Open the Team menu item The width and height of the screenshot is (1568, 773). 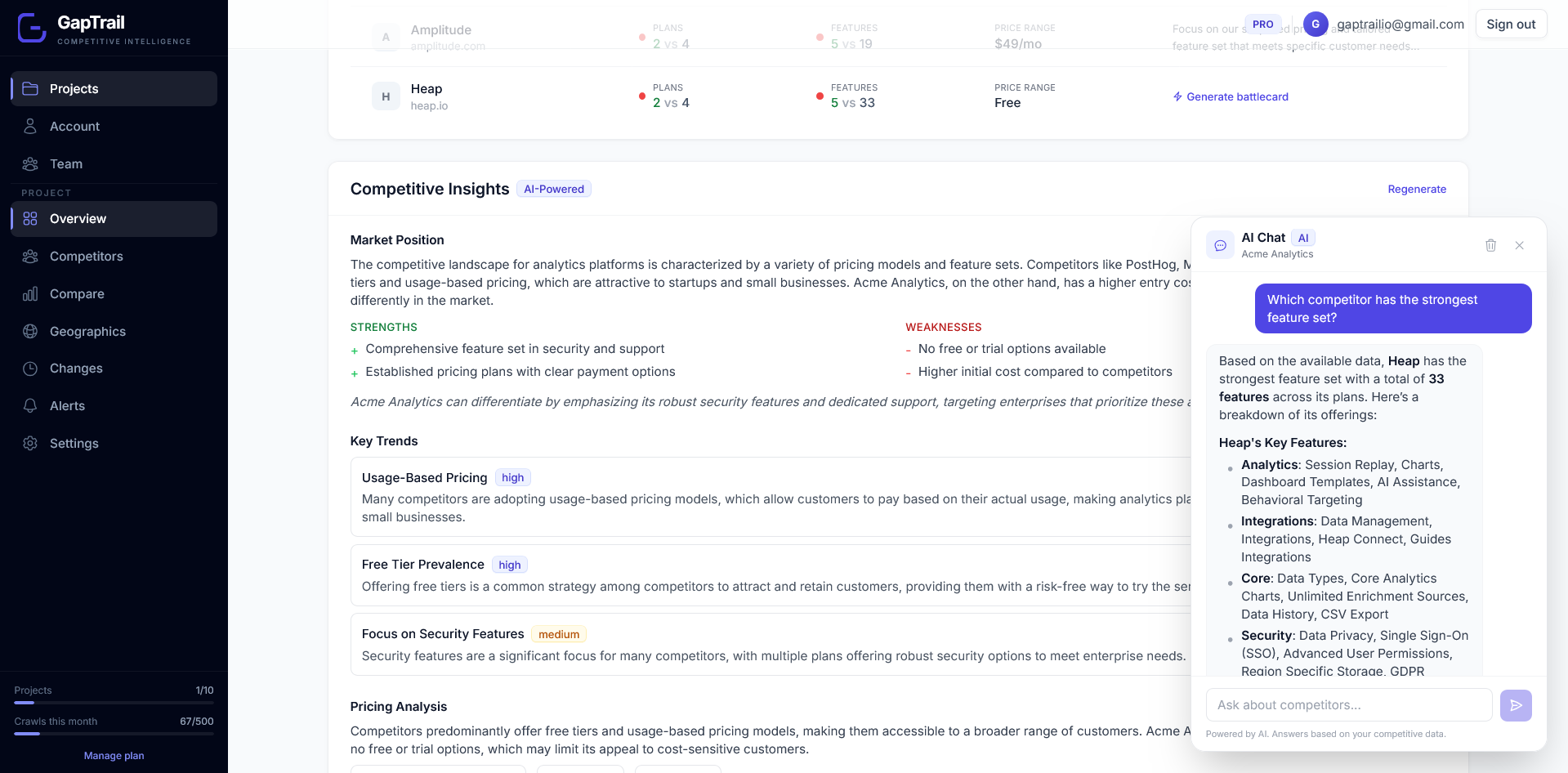point(114,163)
